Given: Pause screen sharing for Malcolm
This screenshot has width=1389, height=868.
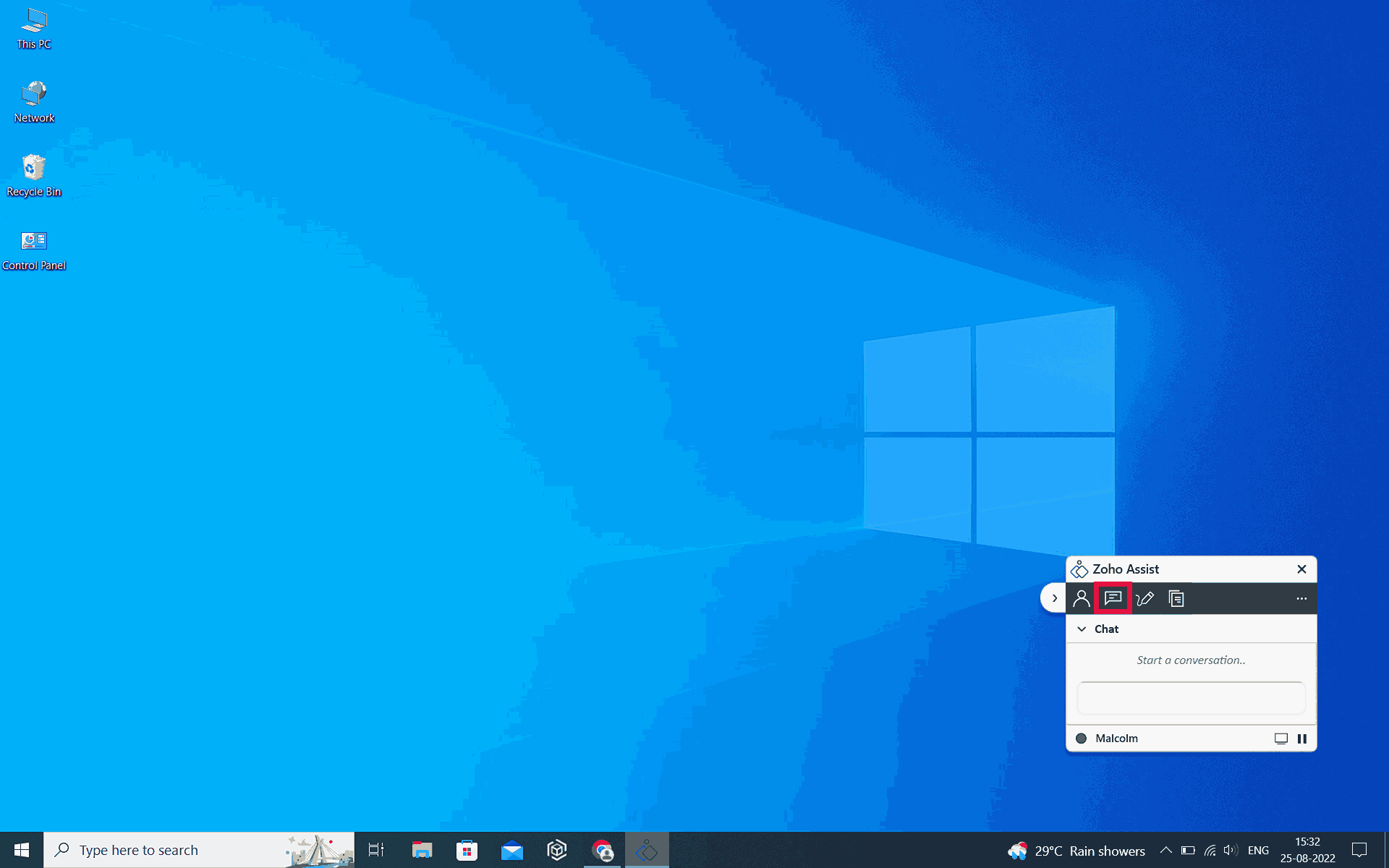Looking at the screenshot, I should 1302,739.
